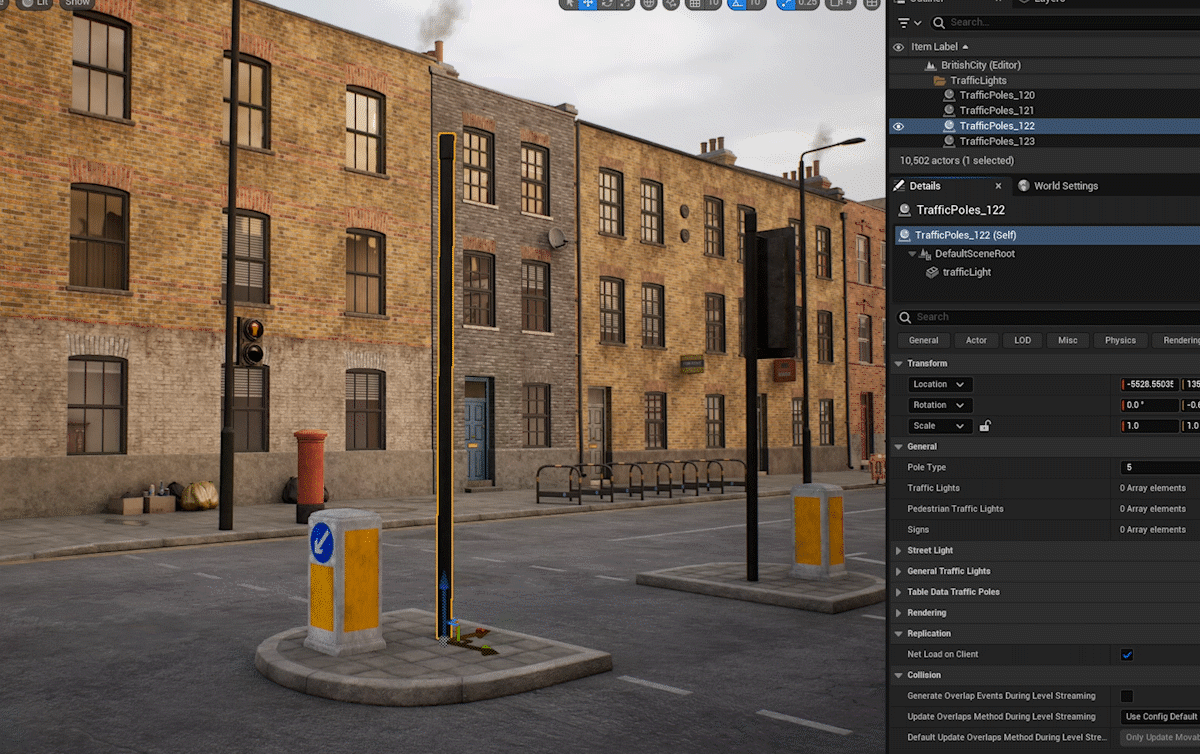Click the TrafficLights folder icon
The image size is (1200, 754).
point(939,80)
